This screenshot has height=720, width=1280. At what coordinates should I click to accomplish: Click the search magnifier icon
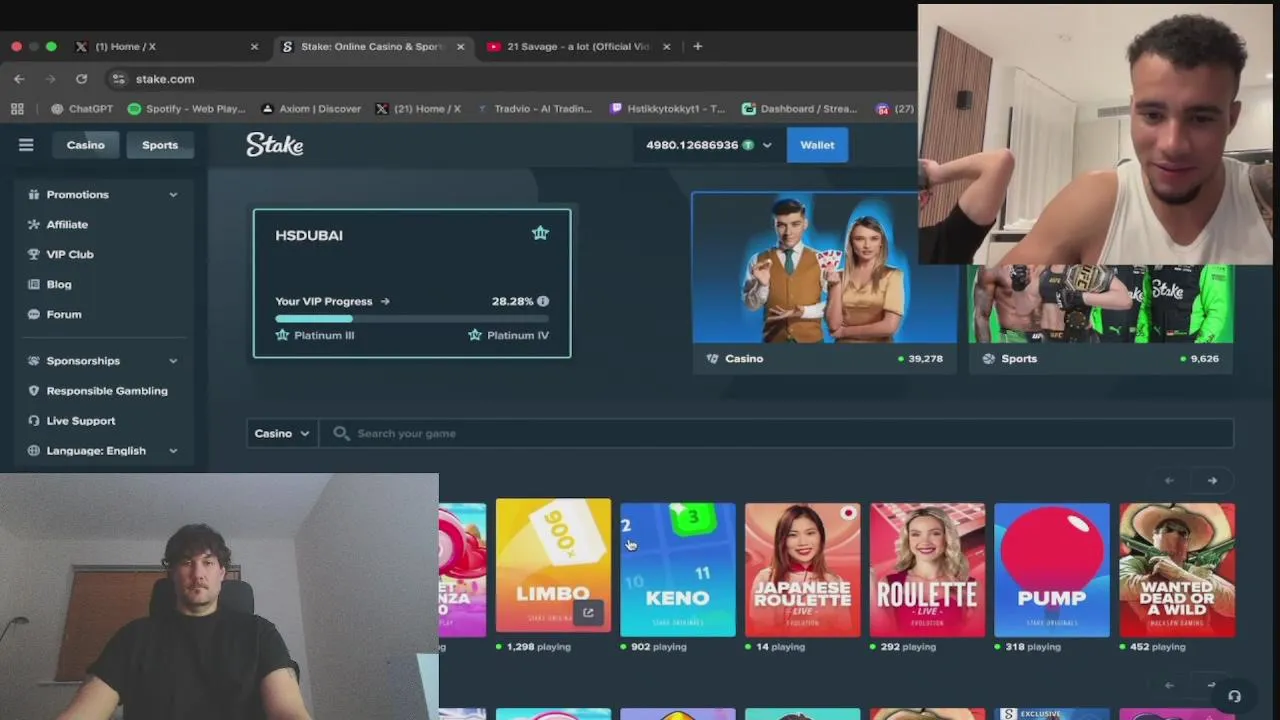click(341, 433)
